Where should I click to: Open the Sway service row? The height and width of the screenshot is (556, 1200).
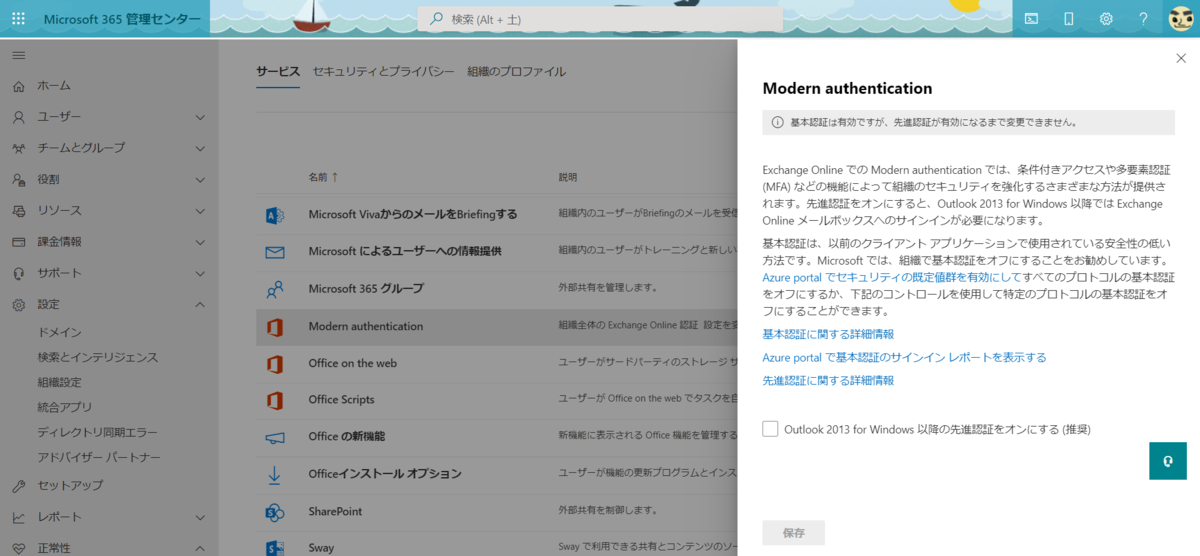point(496,547)
